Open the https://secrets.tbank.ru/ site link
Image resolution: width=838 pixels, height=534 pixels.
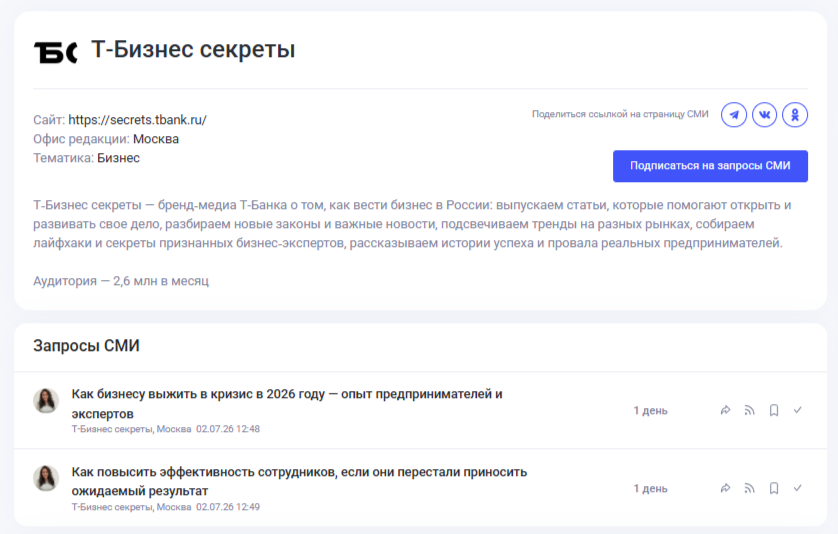point(137,120)
